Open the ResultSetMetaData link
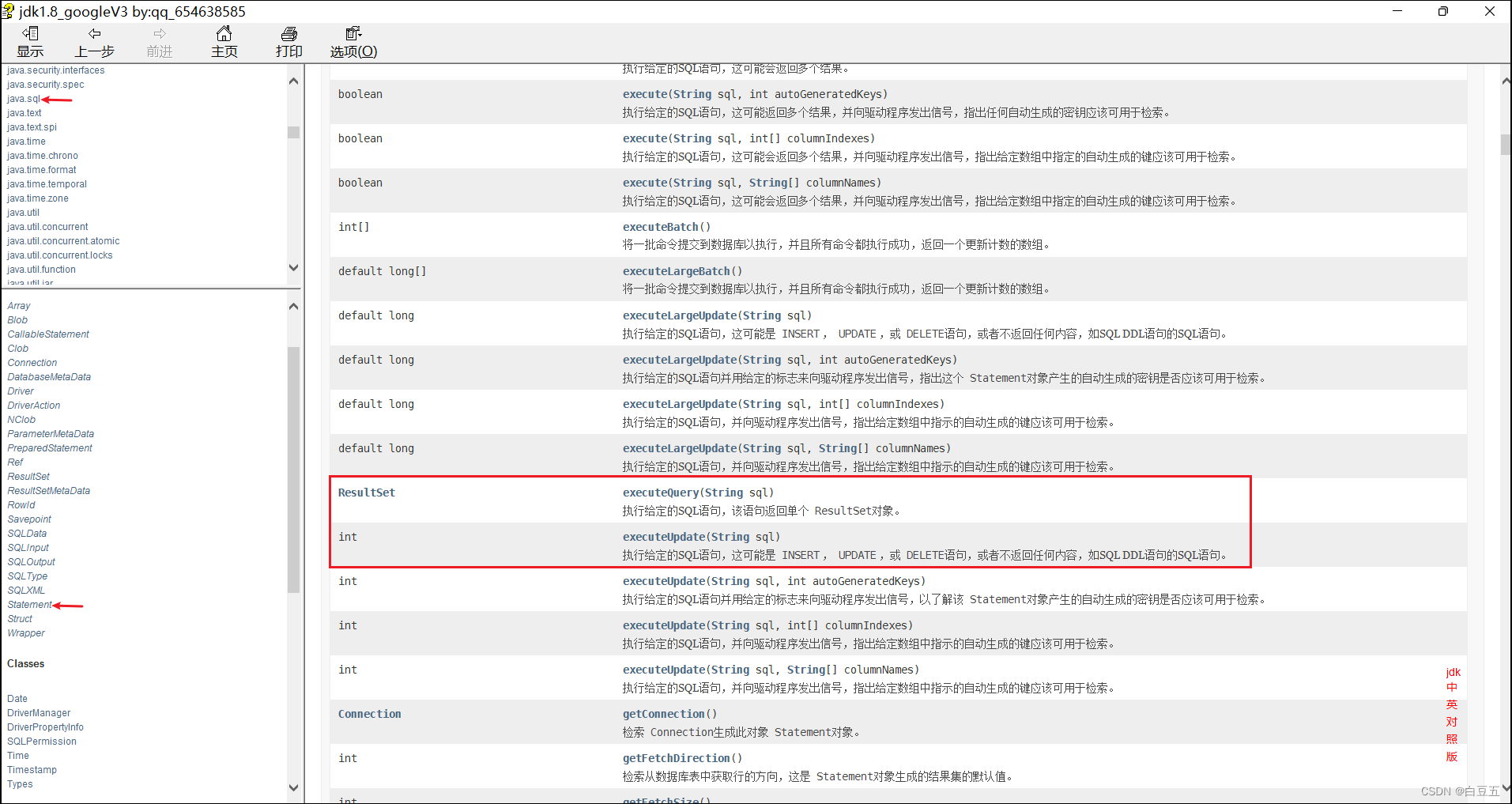The image size is (1512, 804). click(x=49, y=491)
